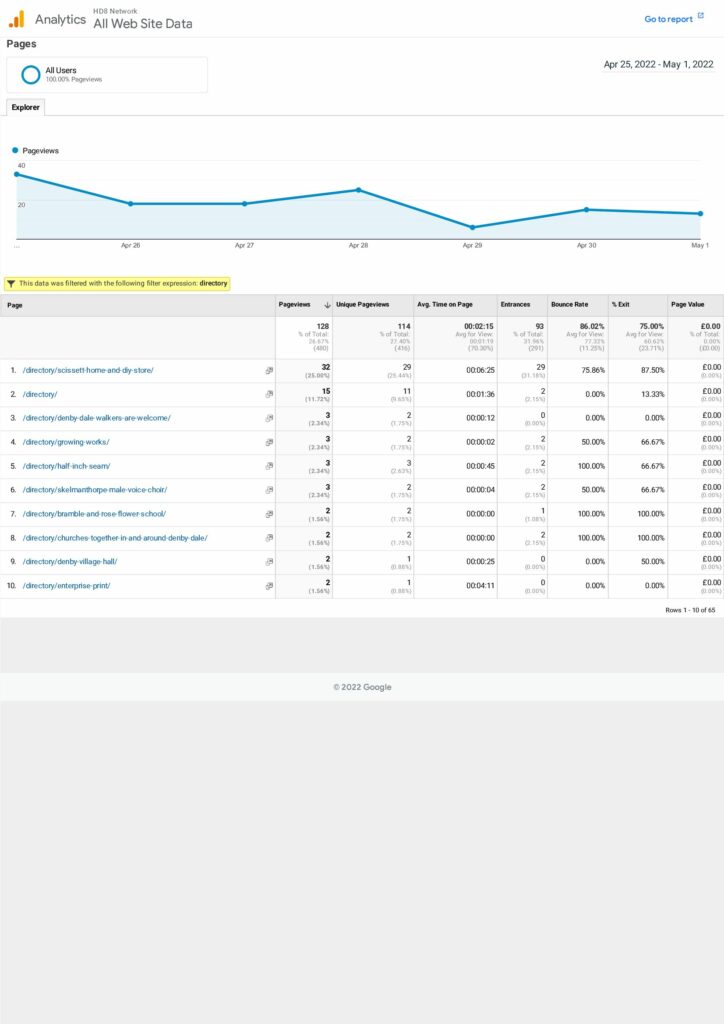Toggle the Pageviews legend dot in chart
The height and width of the screenshot is (1024, 724).
pyautogui.click(x=15, y=150)
